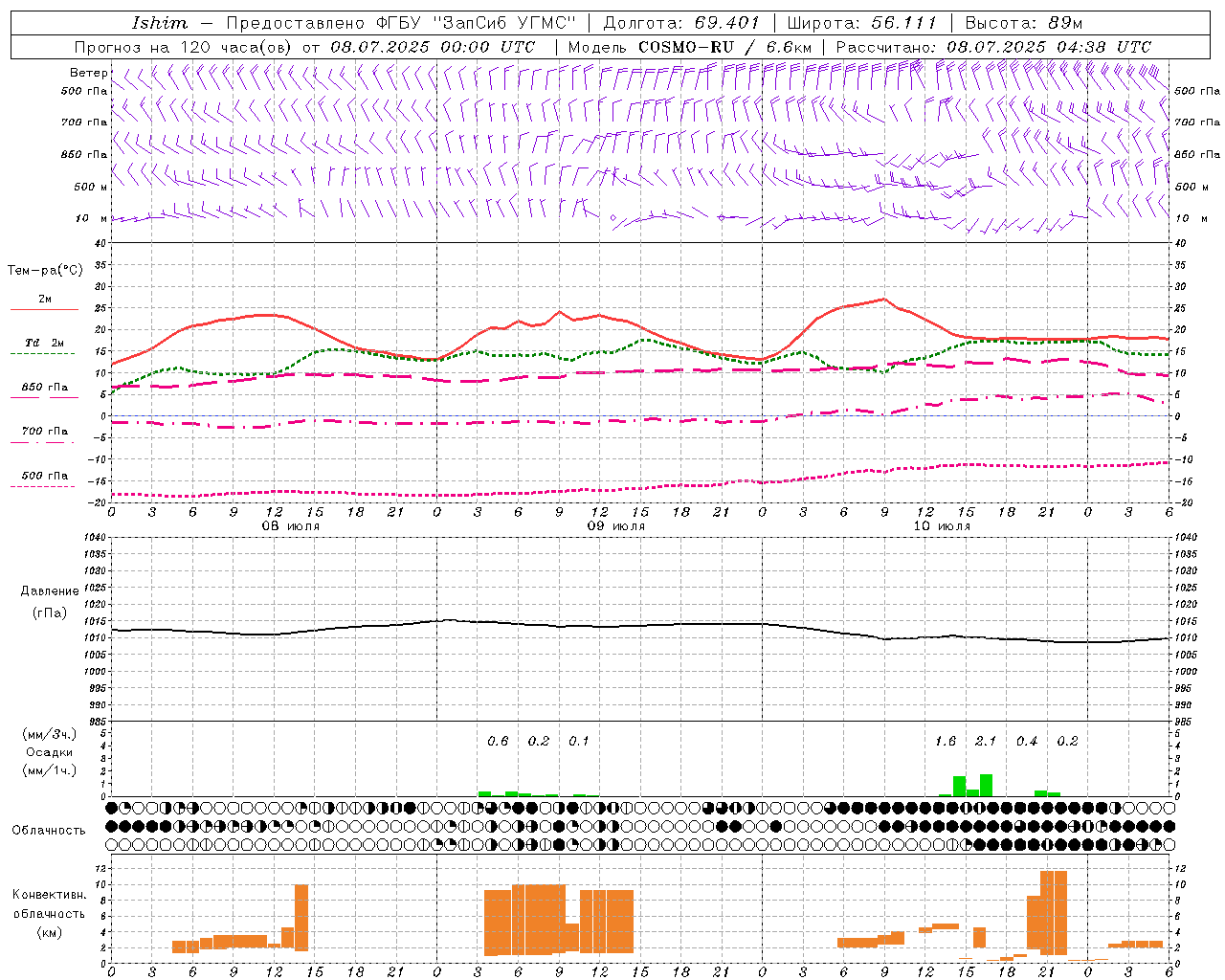
Task: Click the "Рассчитано: 08.07.2025 04:38 UTC" text
Action: click(x=993, y=47)
